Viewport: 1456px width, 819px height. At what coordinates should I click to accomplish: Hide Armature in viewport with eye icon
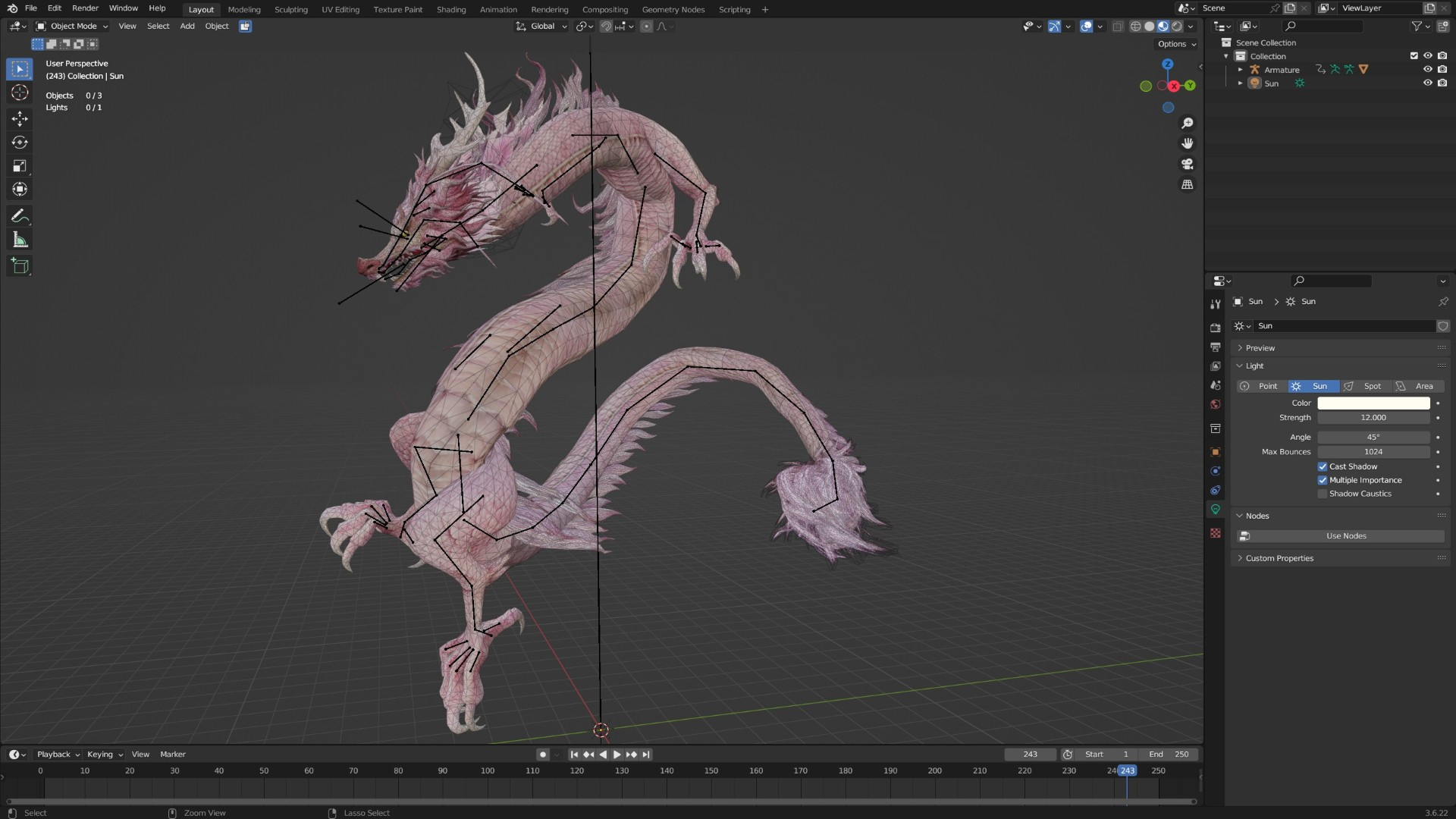pos(1427,69)
